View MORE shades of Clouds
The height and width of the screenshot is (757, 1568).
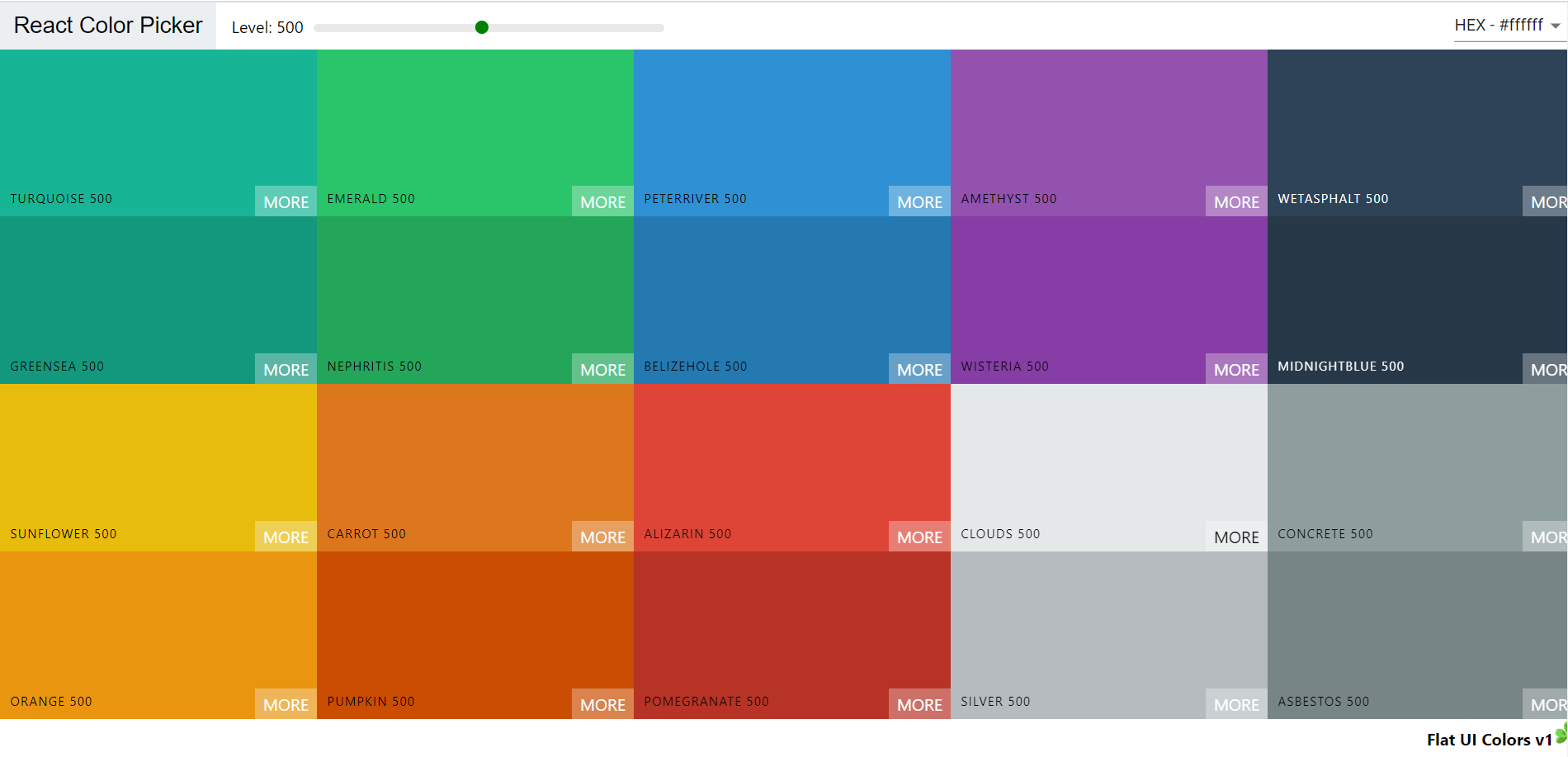(x=1236, y=537)
